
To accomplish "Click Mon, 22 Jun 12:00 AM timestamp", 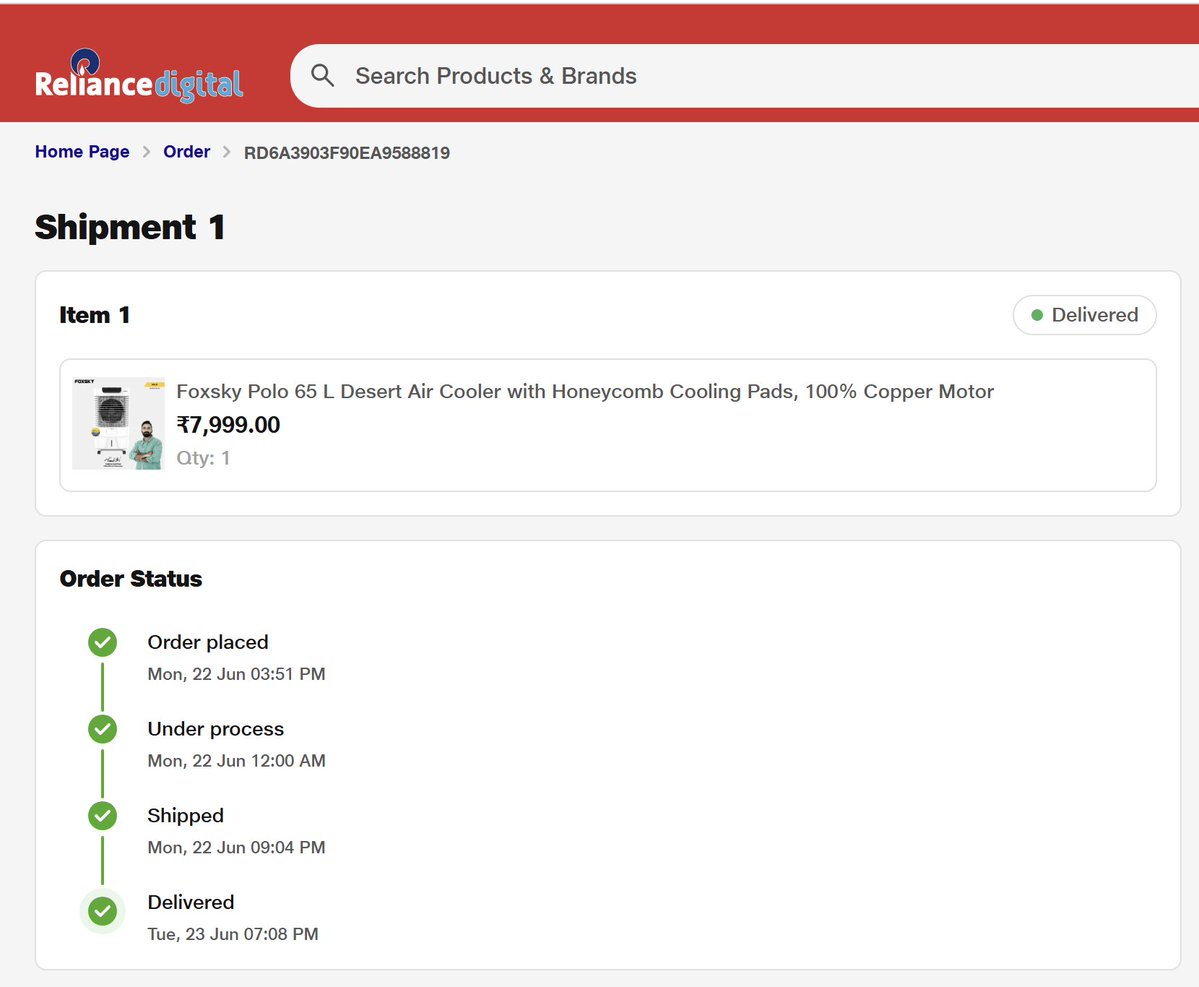I will (236, 761).
